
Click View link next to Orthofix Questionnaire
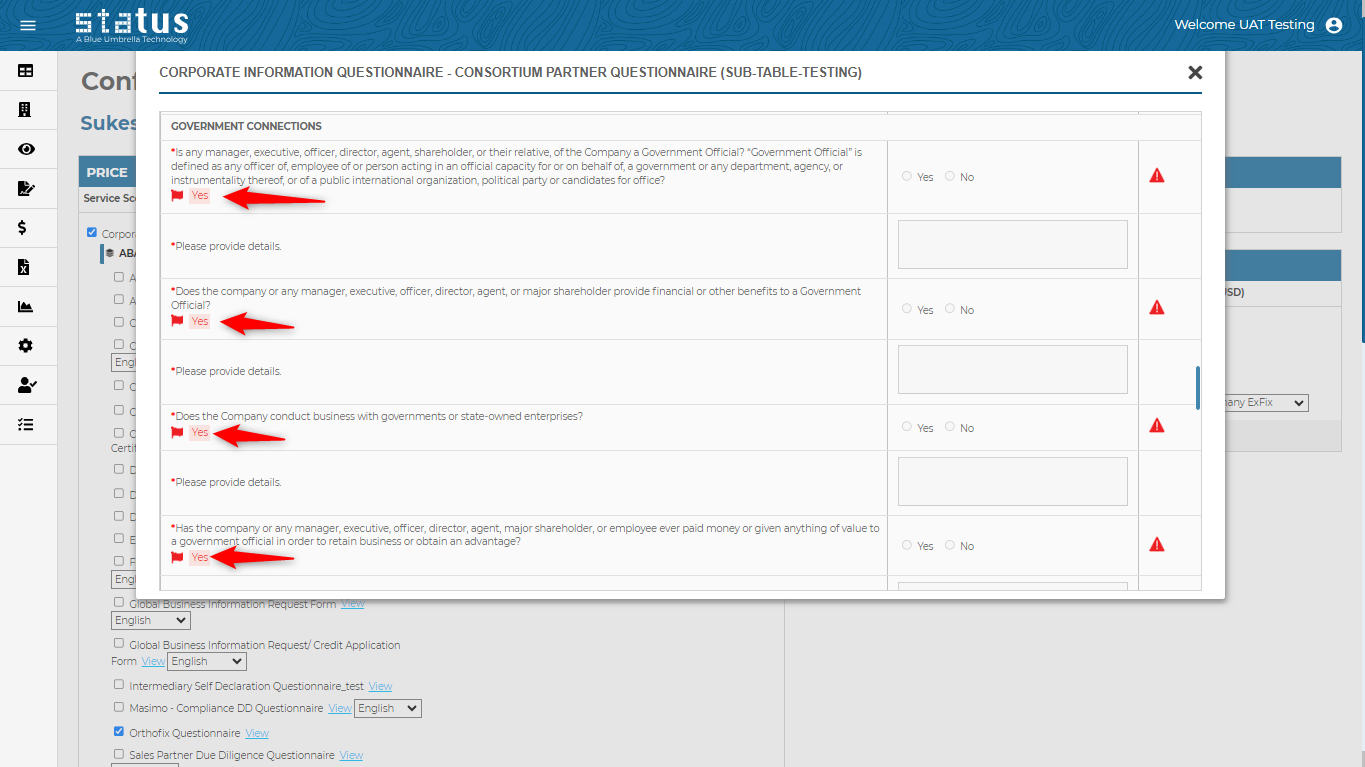click(257, 733)
